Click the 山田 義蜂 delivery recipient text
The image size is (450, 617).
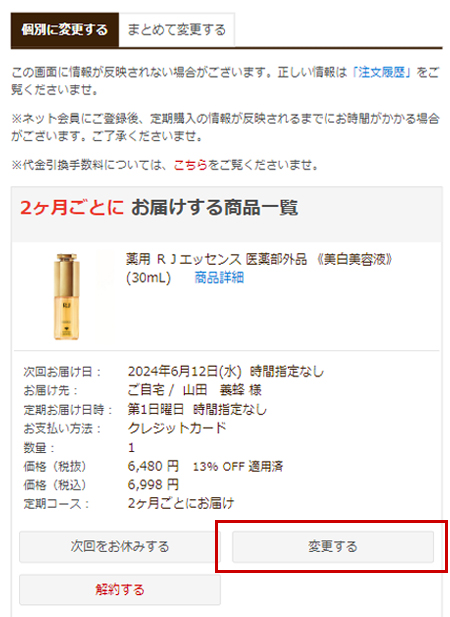coord(222,390)
